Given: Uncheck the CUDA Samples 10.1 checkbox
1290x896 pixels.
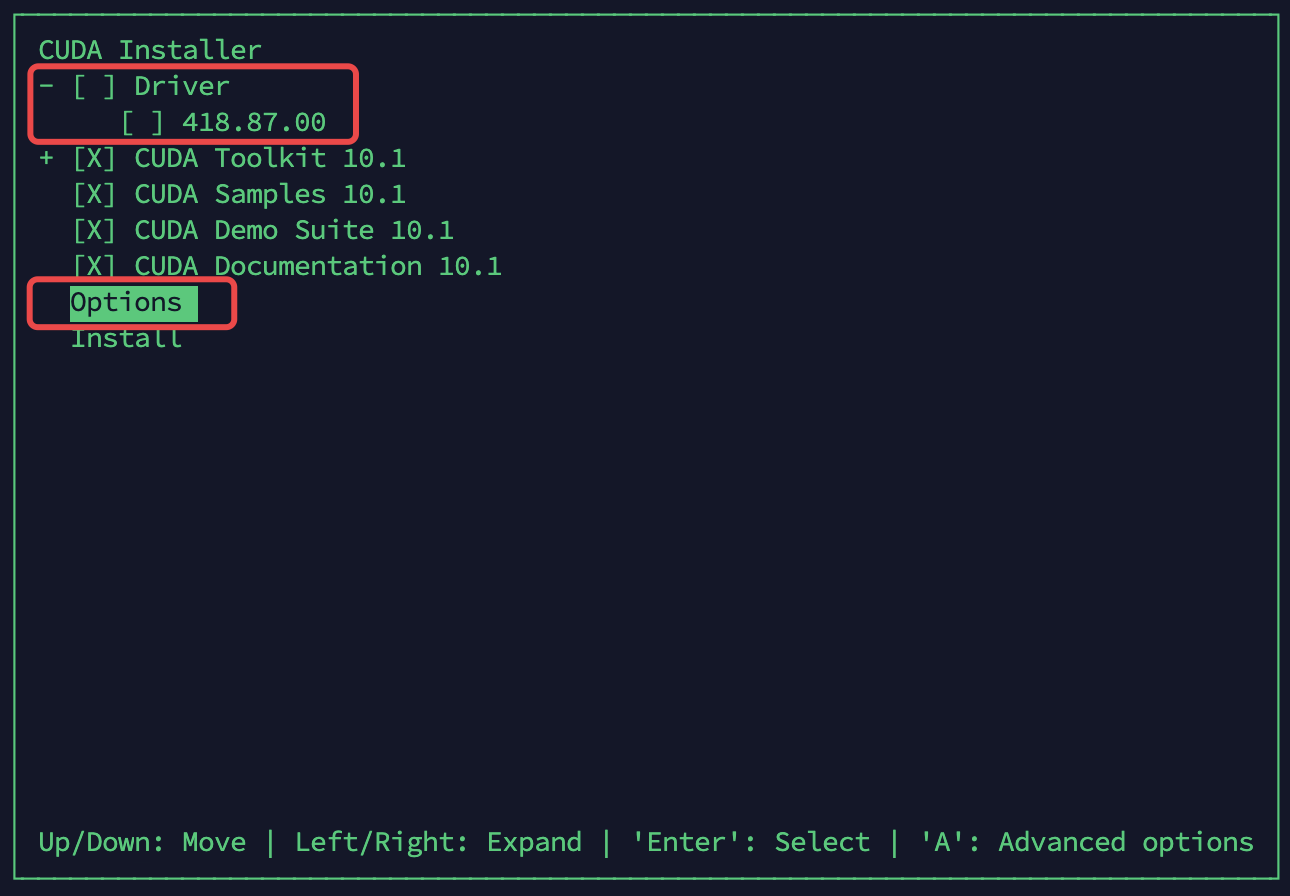Looking at the screenshot, I should 94,194.
